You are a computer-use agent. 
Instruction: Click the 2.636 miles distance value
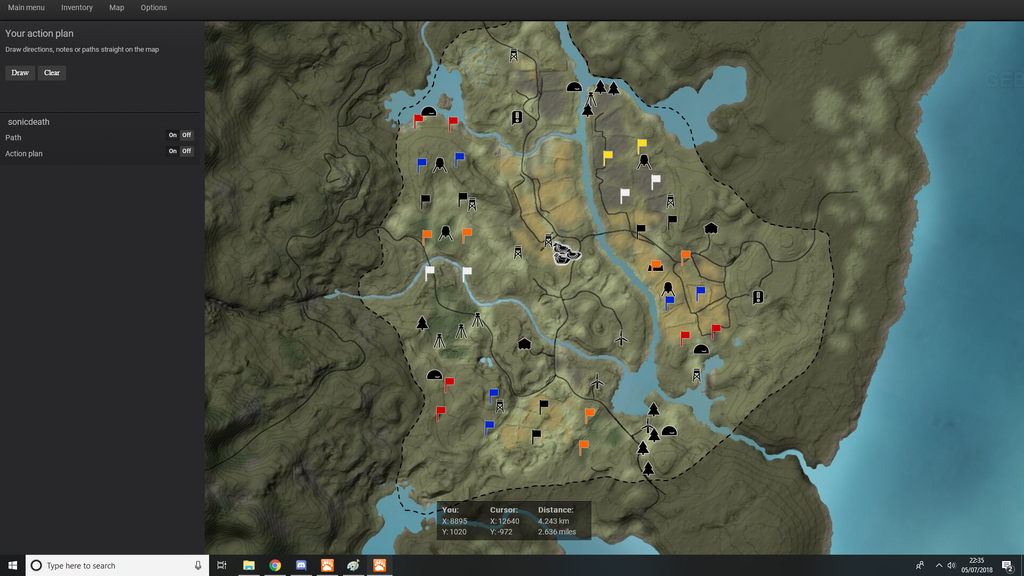pyautogui.click(x=557, y=532)
